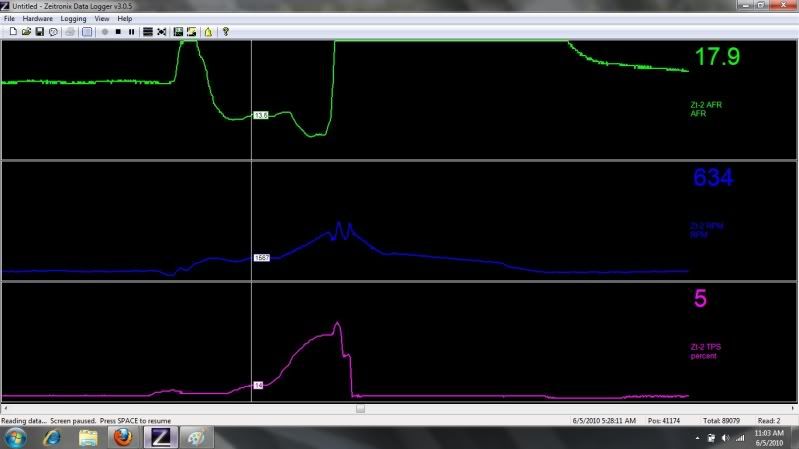Open the View menu
The width and height of the screenshot is (799, 449).
[x=102, y=18]
